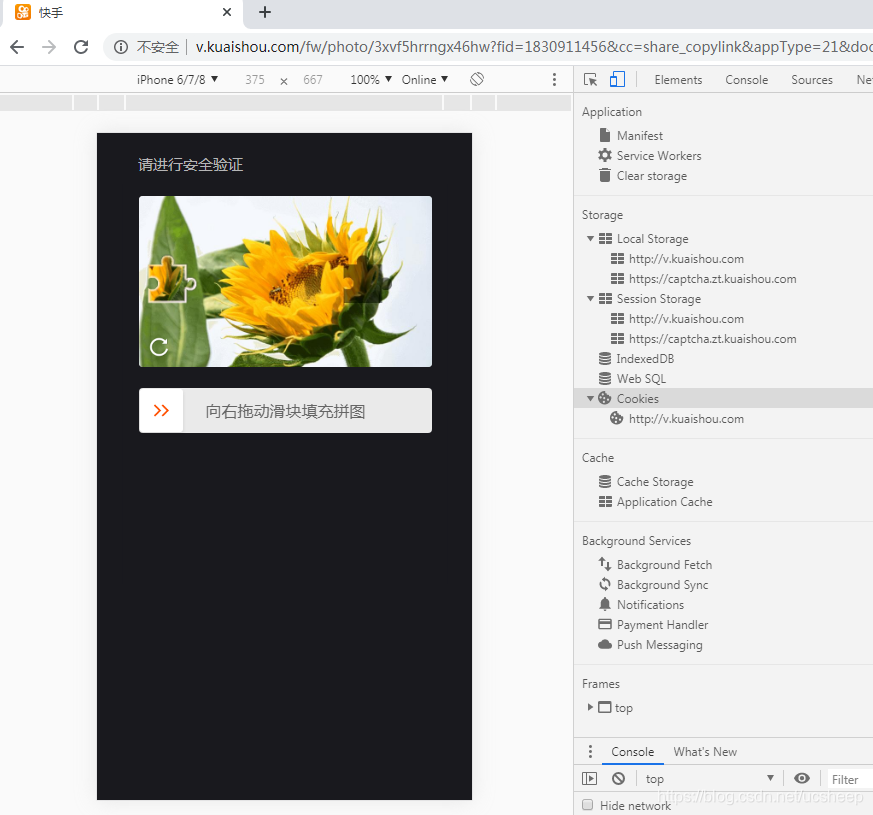Open Notifications service
The image size is (873, 815).
pyautogui.click(x=650, y=605)
